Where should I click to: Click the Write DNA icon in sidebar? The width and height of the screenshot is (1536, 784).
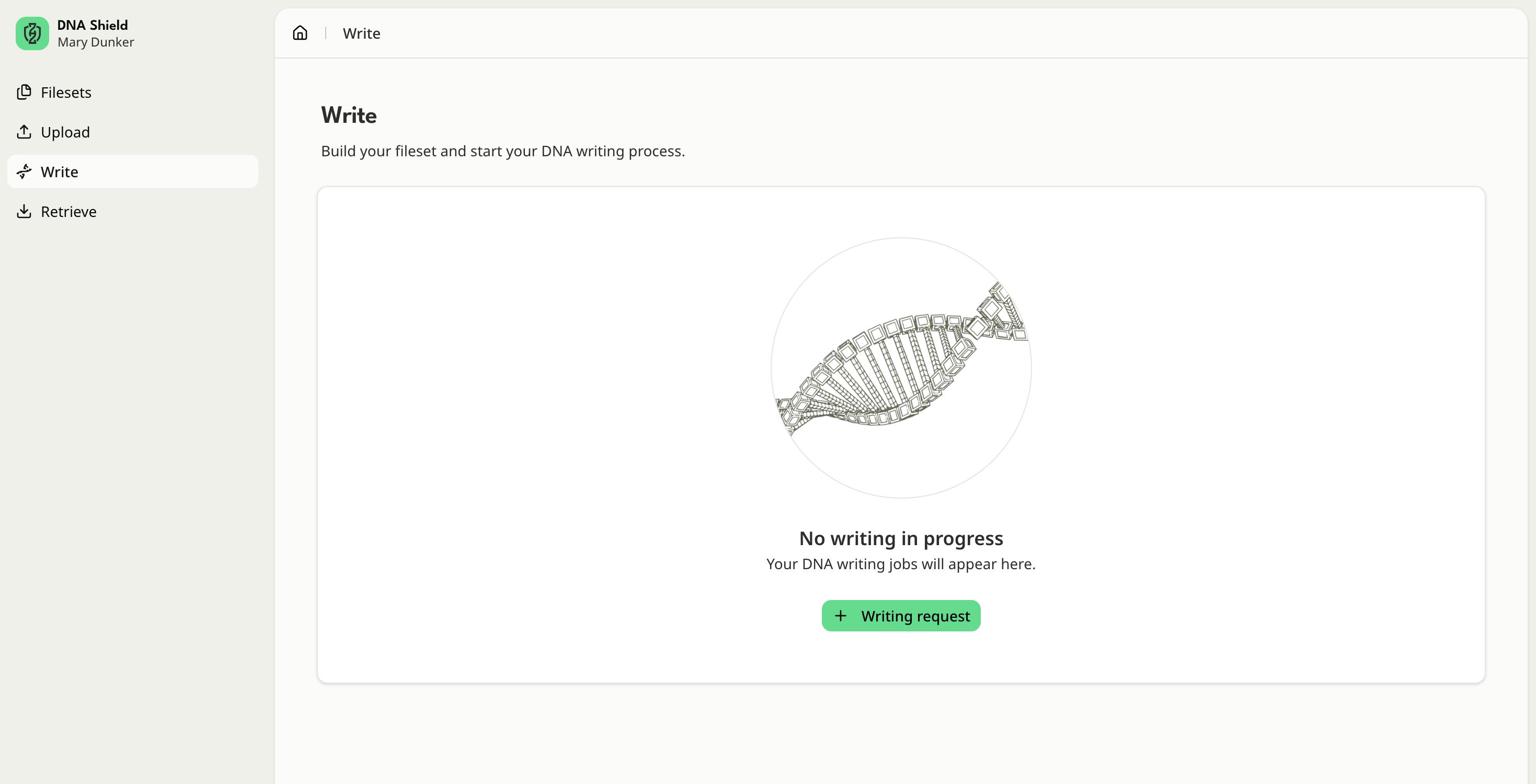click(24, 172)
